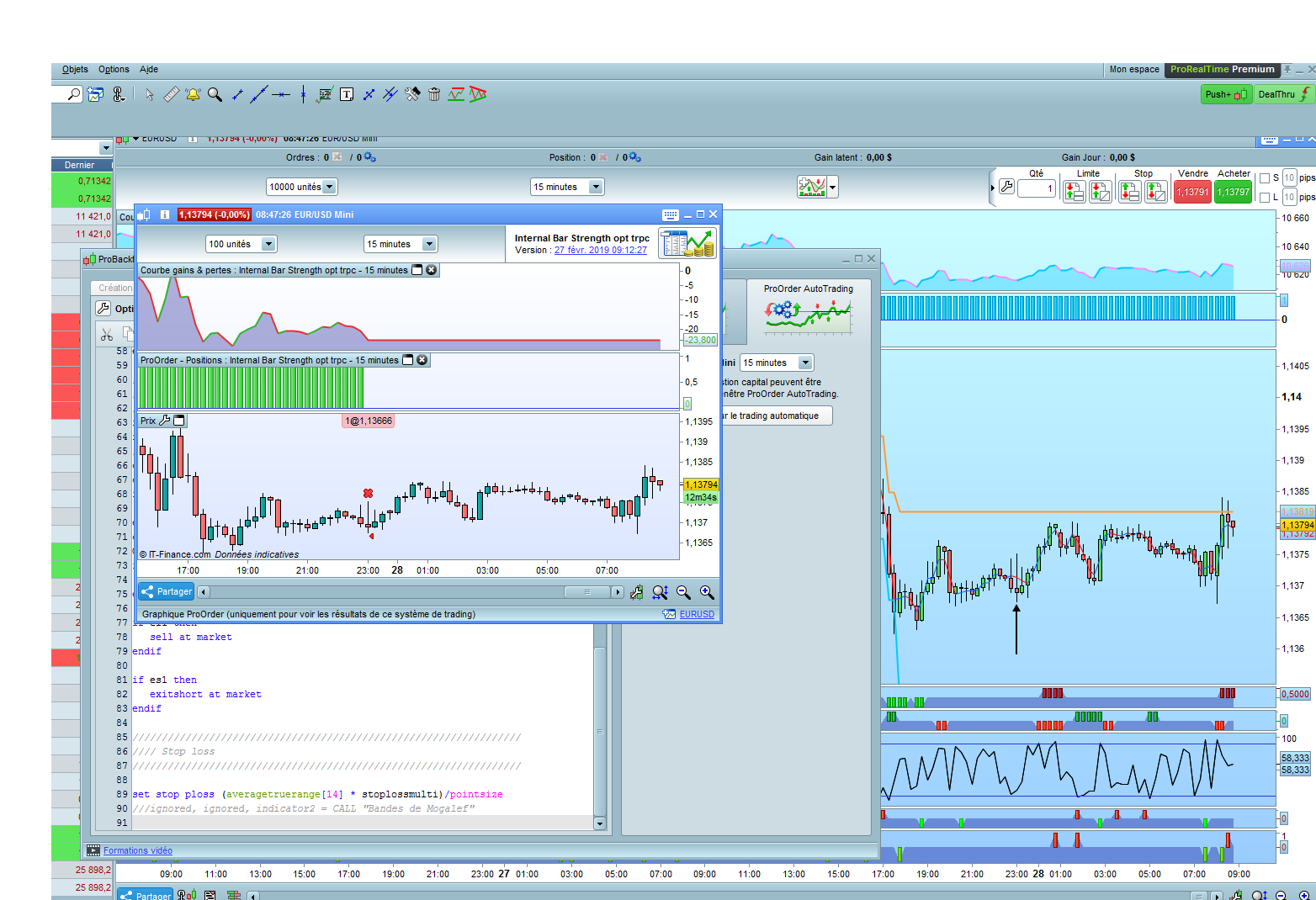Open the Options menu
The height and width of the screenshot is (900, 1316).
pos(114,70)
